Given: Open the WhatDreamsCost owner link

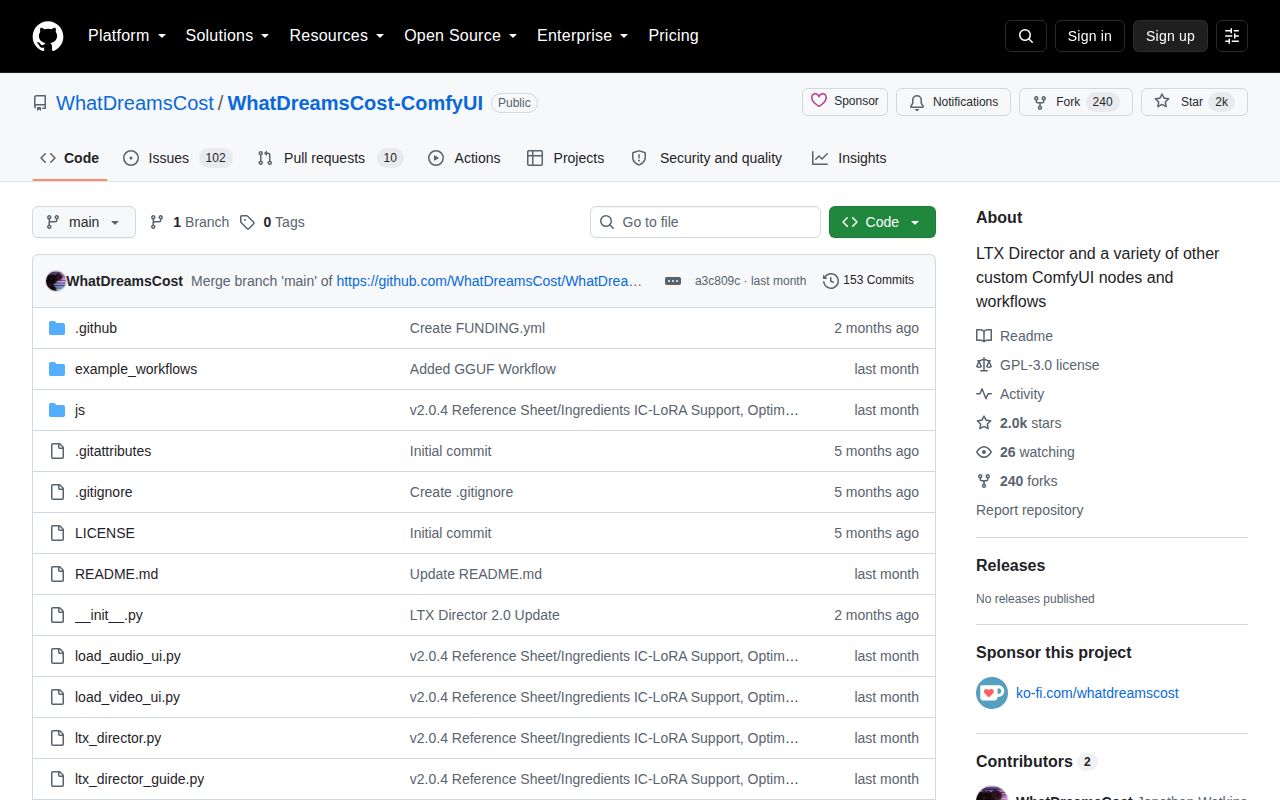Looking at the screenshot, I should 135,103.
